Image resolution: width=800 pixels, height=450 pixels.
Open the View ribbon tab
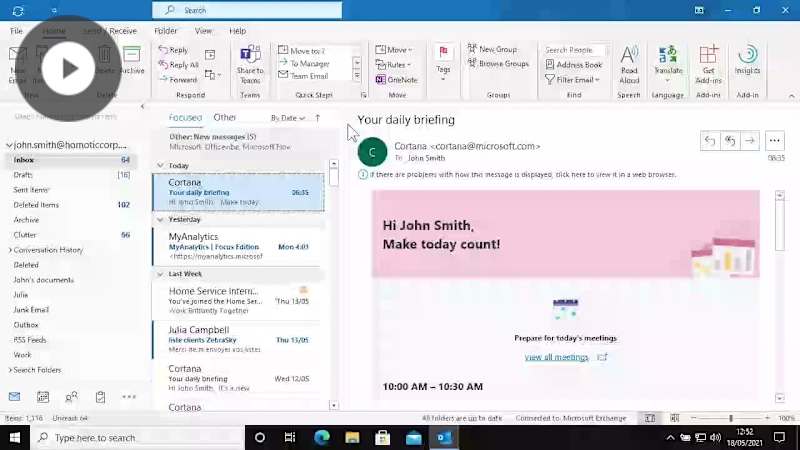(203, 31)
